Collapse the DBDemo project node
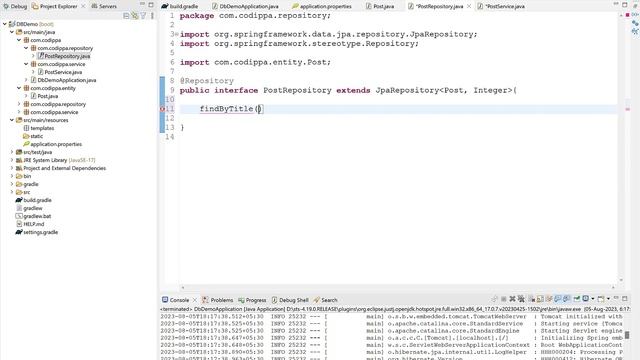Image resolution: width=640 pixels, height=360 pixels. click(5, 24)
